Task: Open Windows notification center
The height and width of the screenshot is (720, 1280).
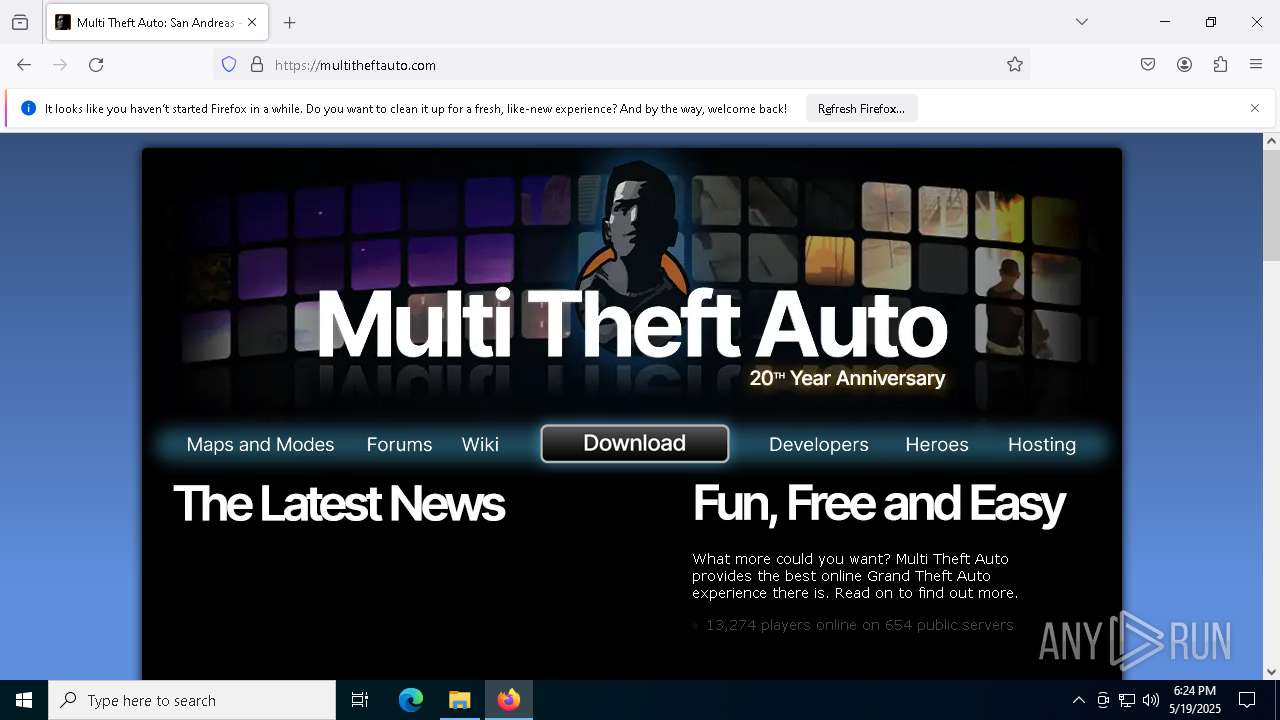Action: [x=1247, y=700]
